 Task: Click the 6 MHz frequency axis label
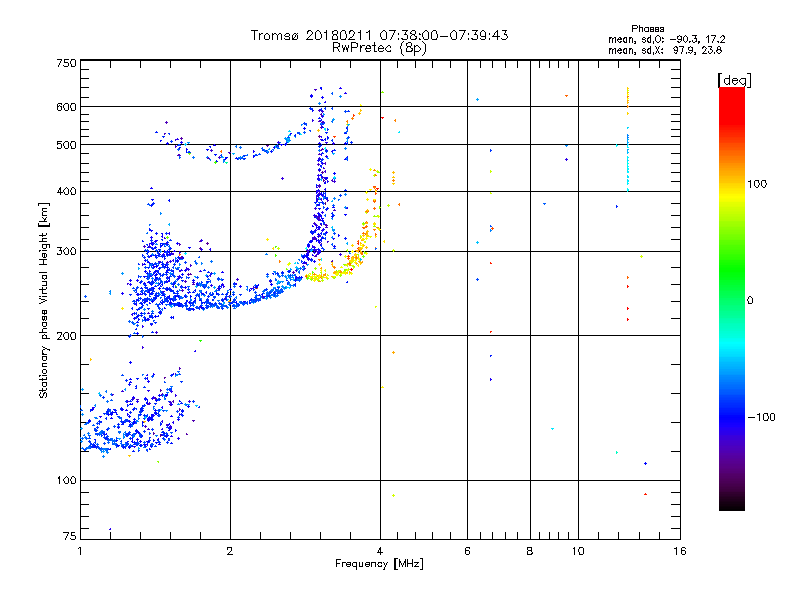(x=467, y=551)
